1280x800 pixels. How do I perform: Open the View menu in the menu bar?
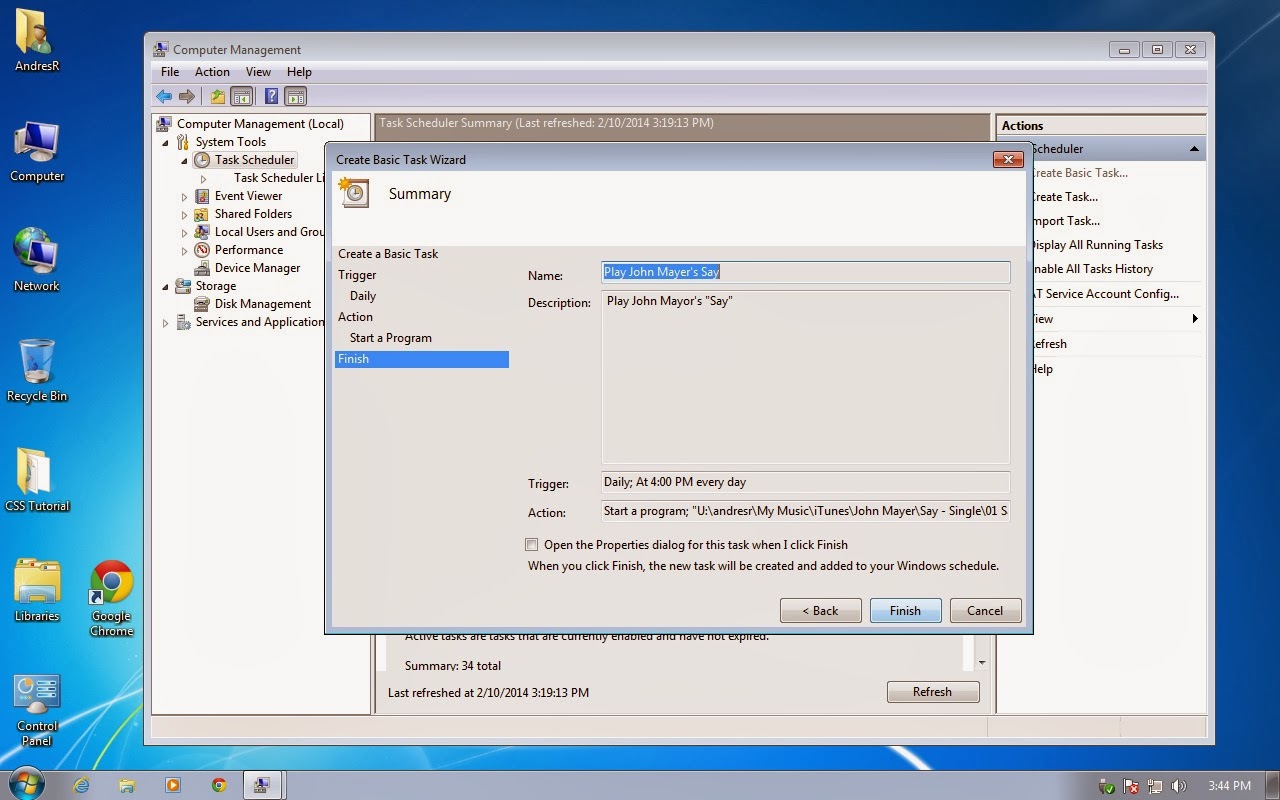coord(258,72)
